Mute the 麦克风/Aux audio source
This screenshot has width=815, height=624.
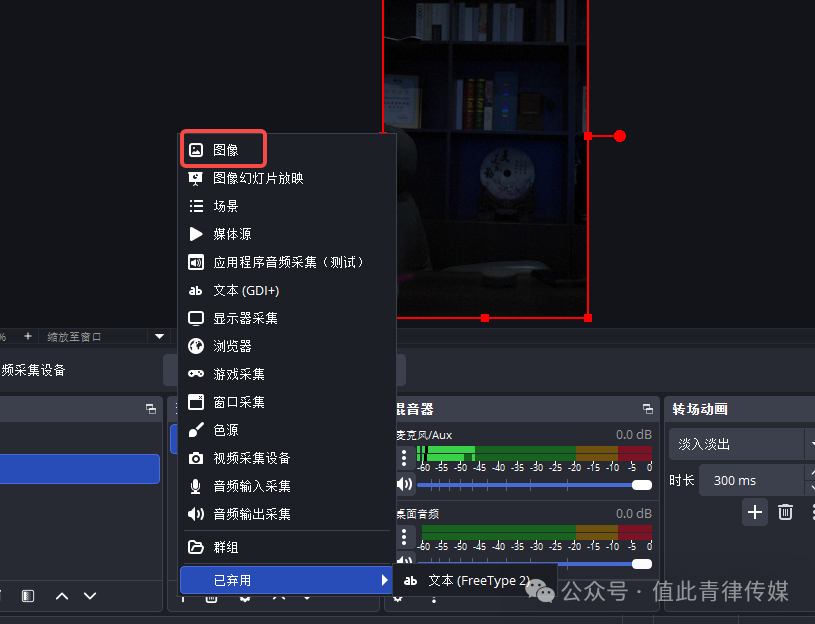pyautogui.click(x=406, y=485)
